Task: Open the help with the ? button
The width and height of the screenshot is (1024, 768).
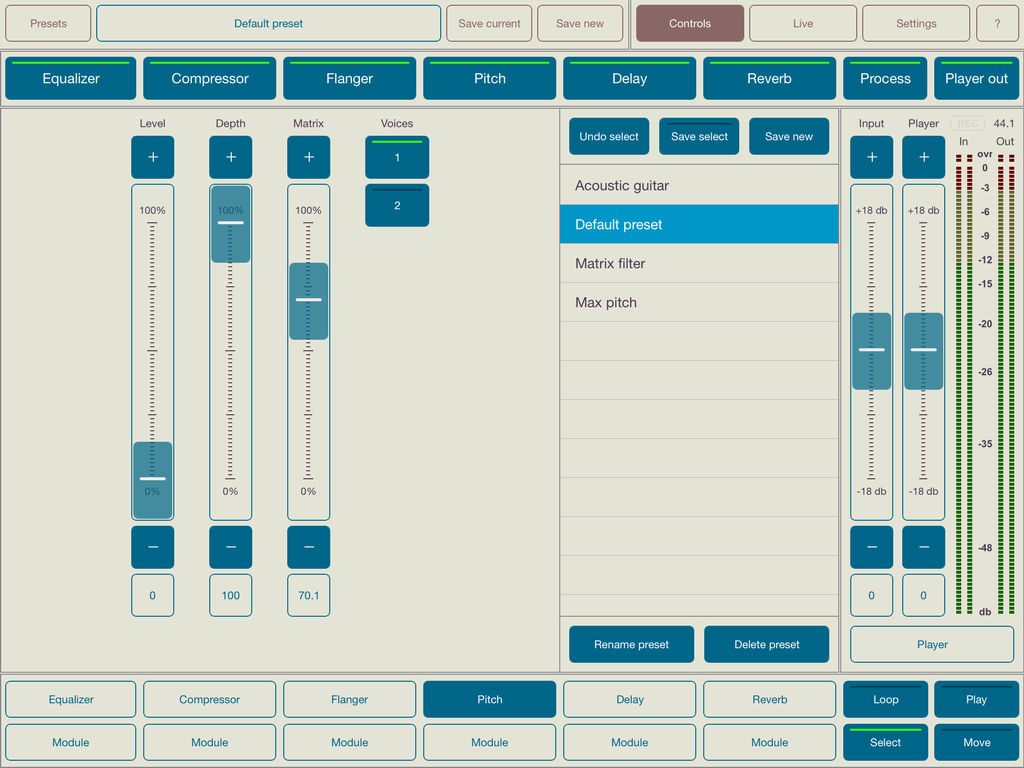Action: tap(997, 23)
